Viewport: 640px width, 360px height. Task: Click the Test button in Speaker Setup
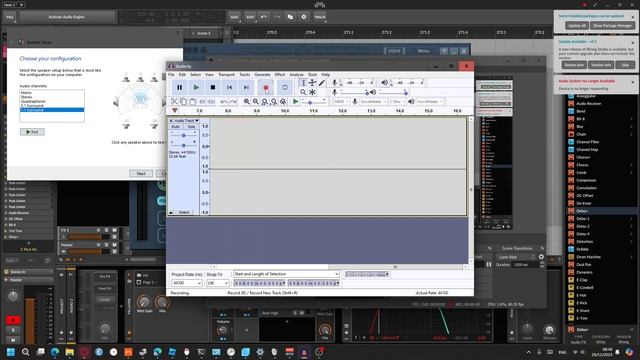click(x=32, y=132)
